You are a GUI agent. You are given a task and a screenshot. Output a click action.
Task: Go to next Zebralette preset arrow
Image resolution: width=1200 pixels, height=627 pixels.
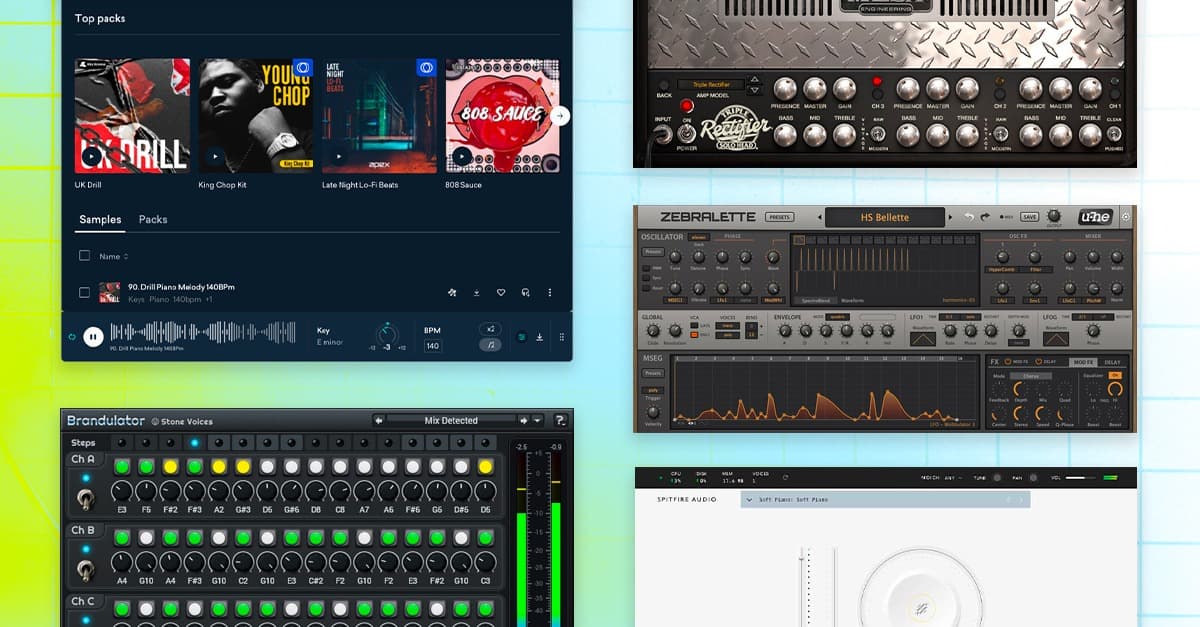[950, 217]
